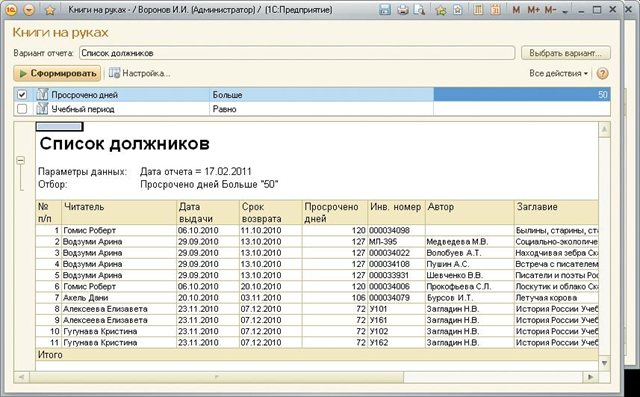
Task: Select author Прокофьева С.Л. cell
Action: pyautogui.click(x=470, y=286)
